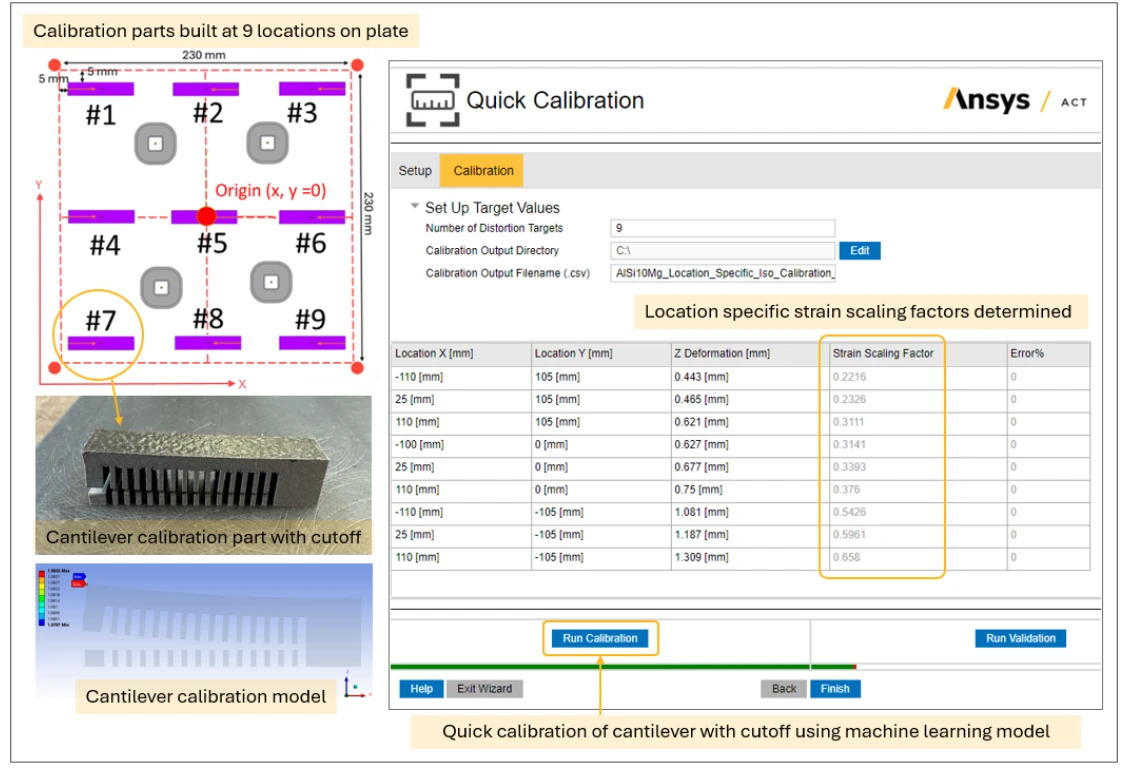Image resolution: width=1128 pixels, height=769 pixels.
Task: Open the Help panel
Action: [420, 689]
